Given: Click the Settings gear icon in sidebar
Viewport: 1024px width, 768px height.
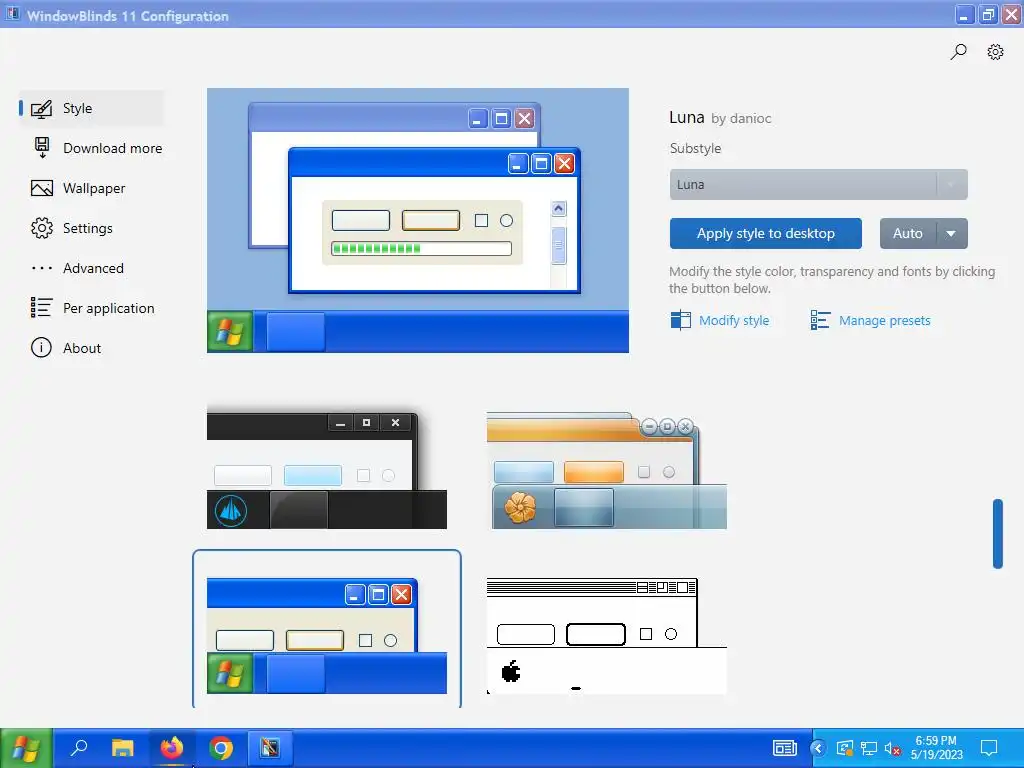Looking at the screenshot, I should click(42, 228).
